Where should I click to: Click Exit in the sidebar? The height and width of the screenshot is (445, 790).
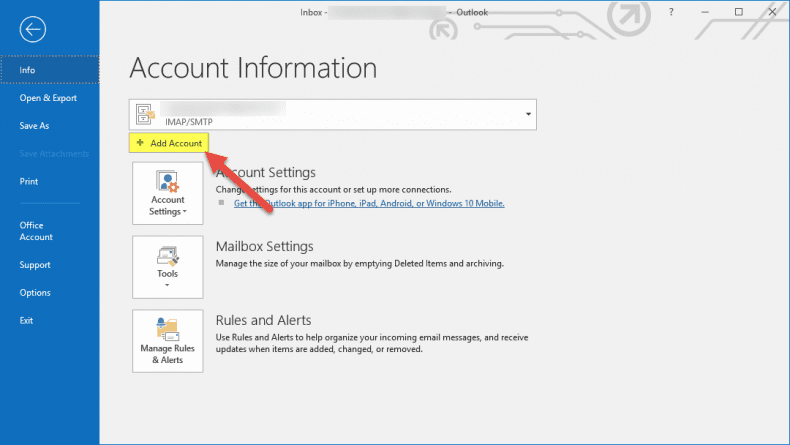coord(26,320)
